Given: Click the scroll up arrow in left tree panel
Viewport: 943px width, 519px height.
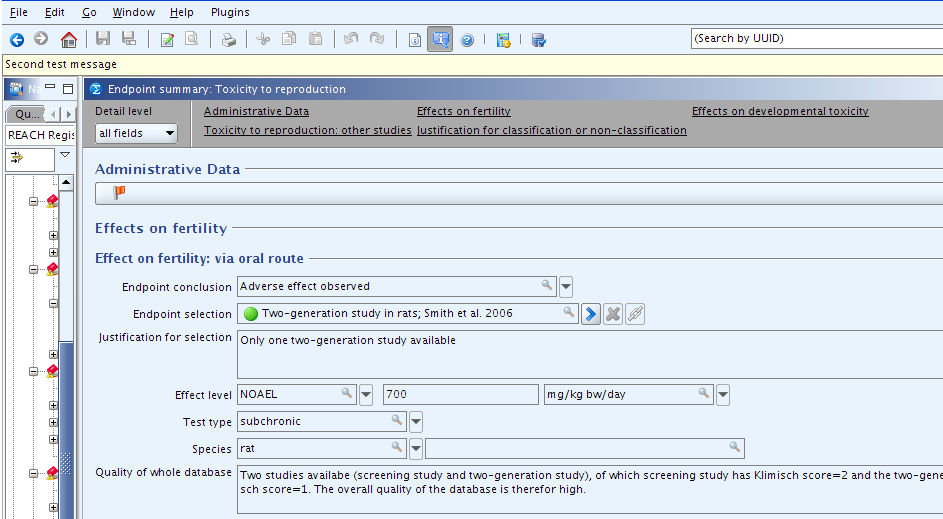Looking at the screenshot, I should [66, 182].
